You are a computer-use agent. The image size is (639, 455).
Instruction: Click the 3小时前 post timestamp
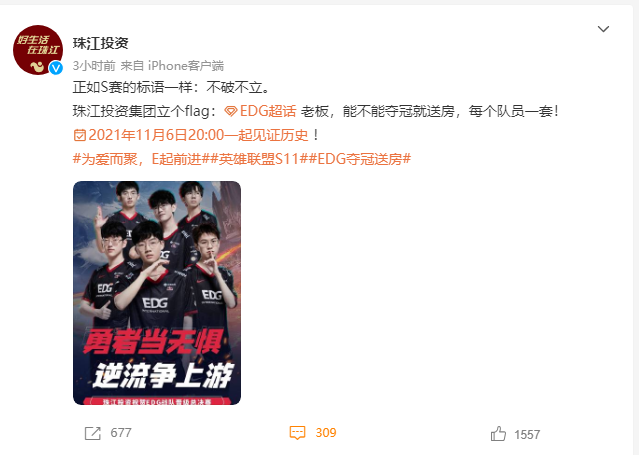coord(94,66)
